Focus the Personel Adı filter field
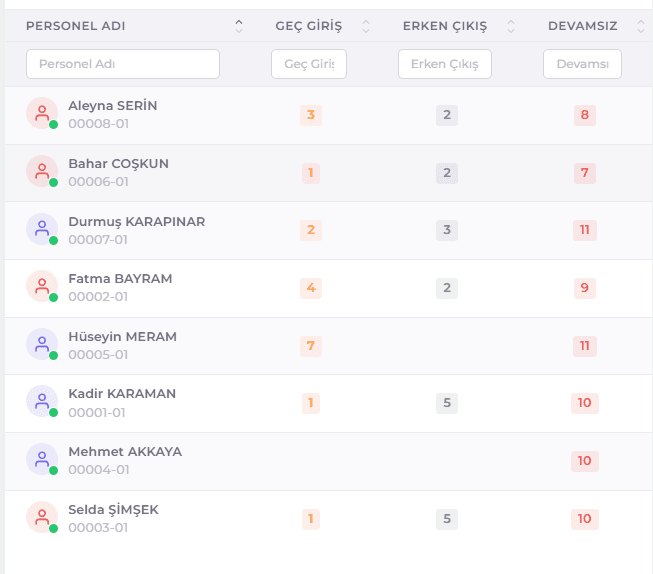The image size is (653, 574). pos(123,64)
